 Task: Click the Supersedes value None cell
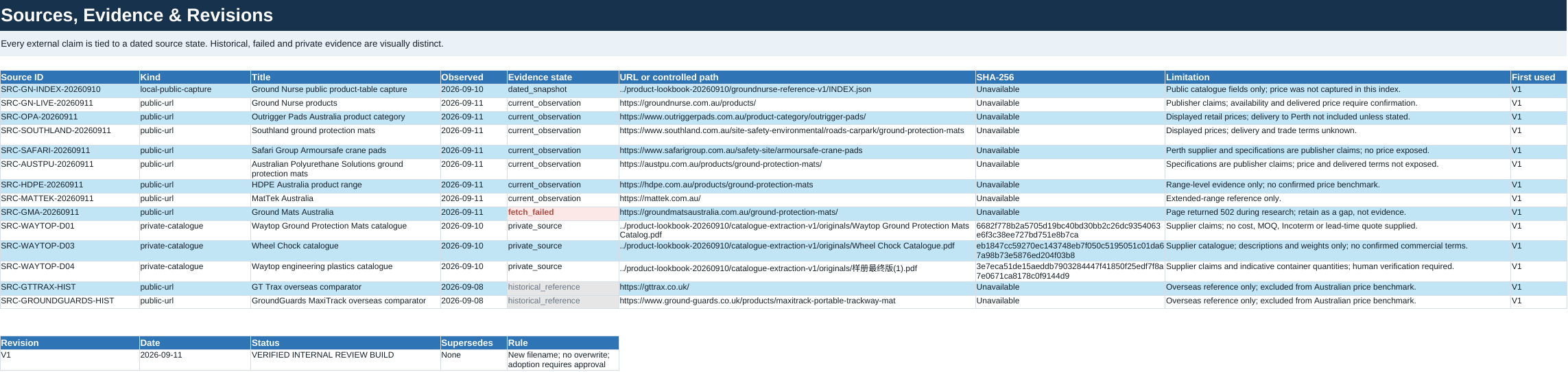coord(473,360)
